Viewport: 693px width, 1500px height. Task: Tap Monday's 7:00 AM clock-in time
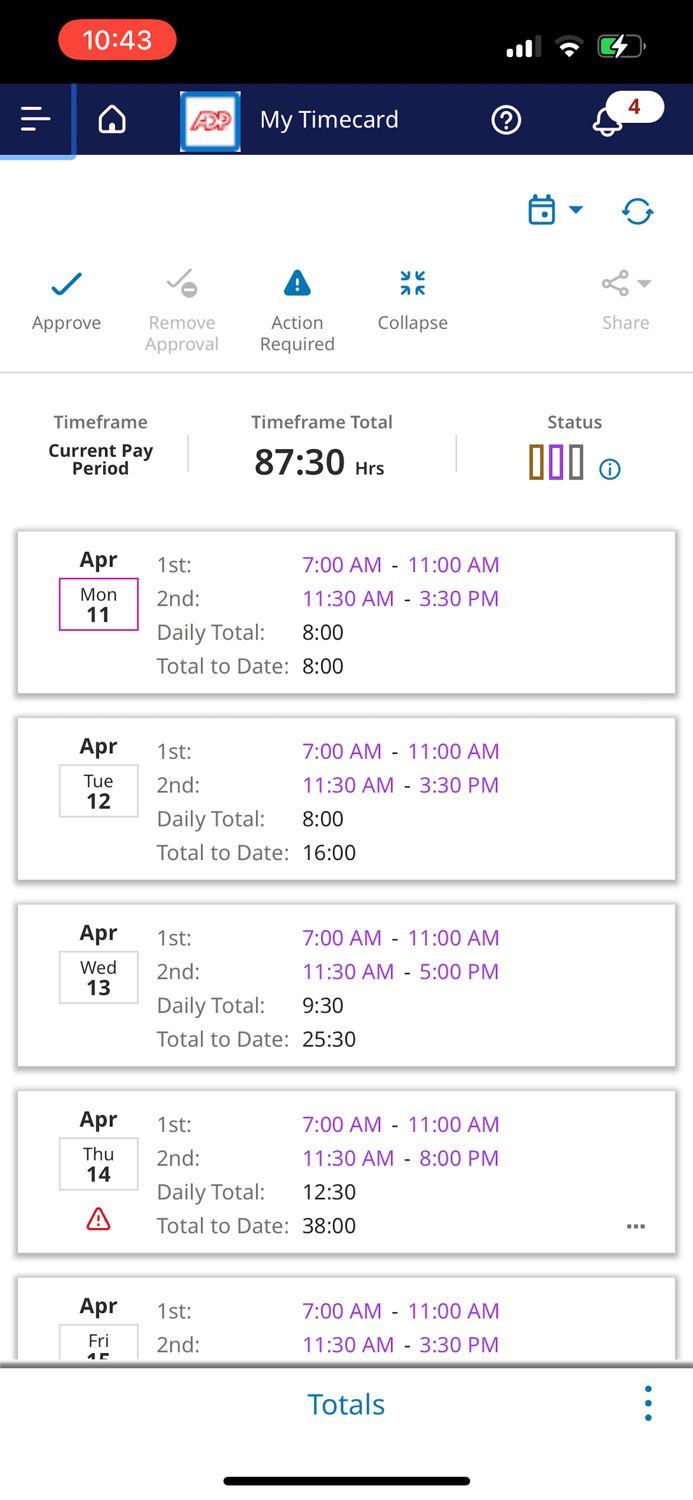pyautogui.click(x=342, y=565)
